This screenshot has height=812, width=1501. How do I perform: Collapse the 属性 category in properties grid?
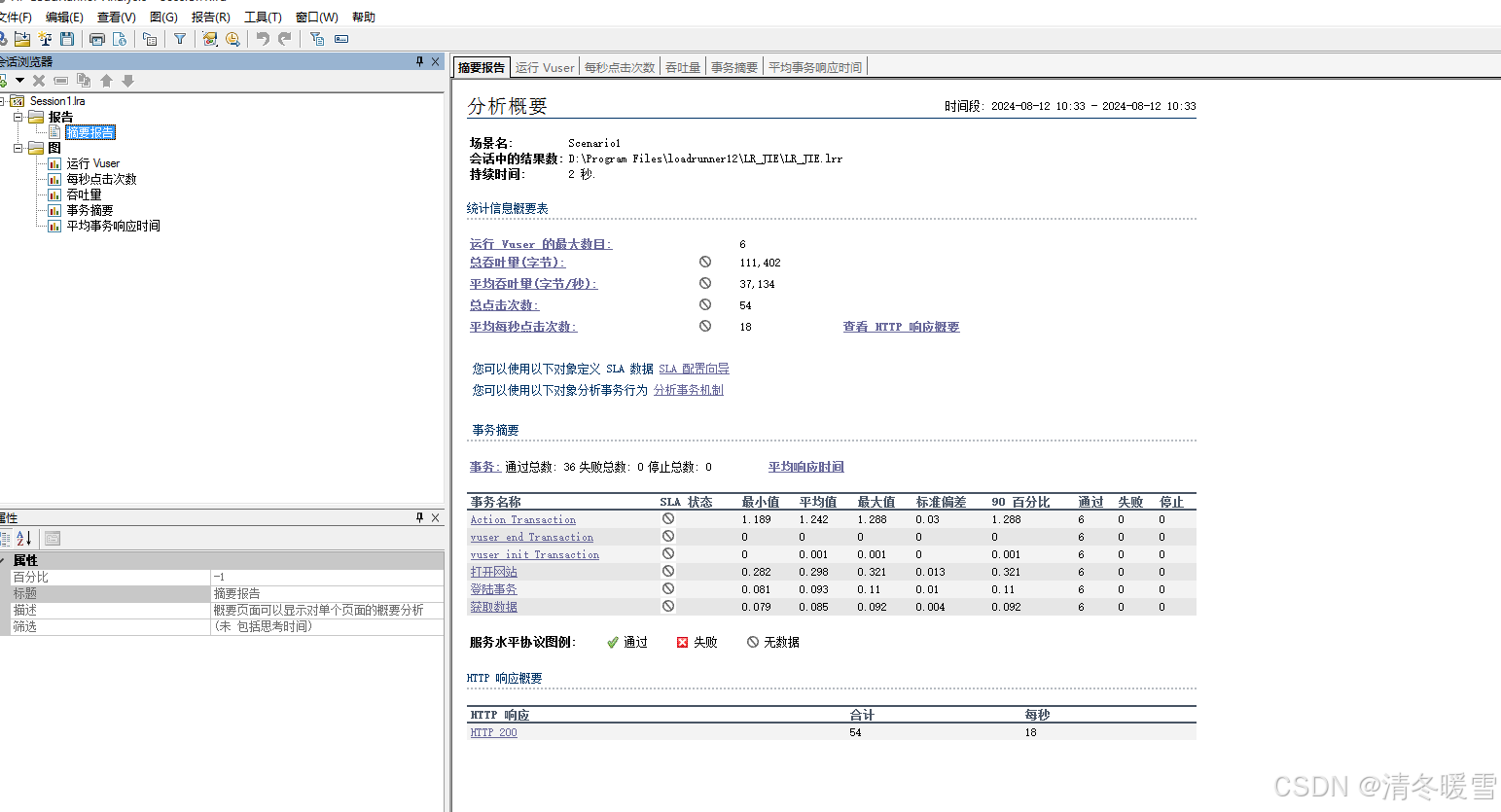(x=3, y=560)
